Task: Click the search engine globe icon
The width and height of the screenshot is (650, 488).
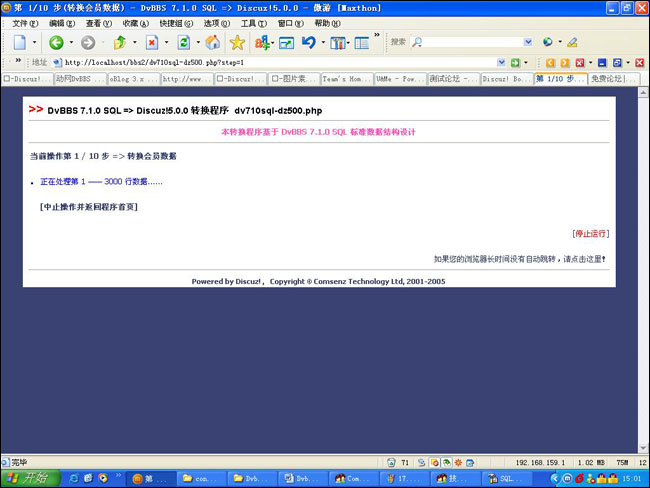Action: coord(548,42)
